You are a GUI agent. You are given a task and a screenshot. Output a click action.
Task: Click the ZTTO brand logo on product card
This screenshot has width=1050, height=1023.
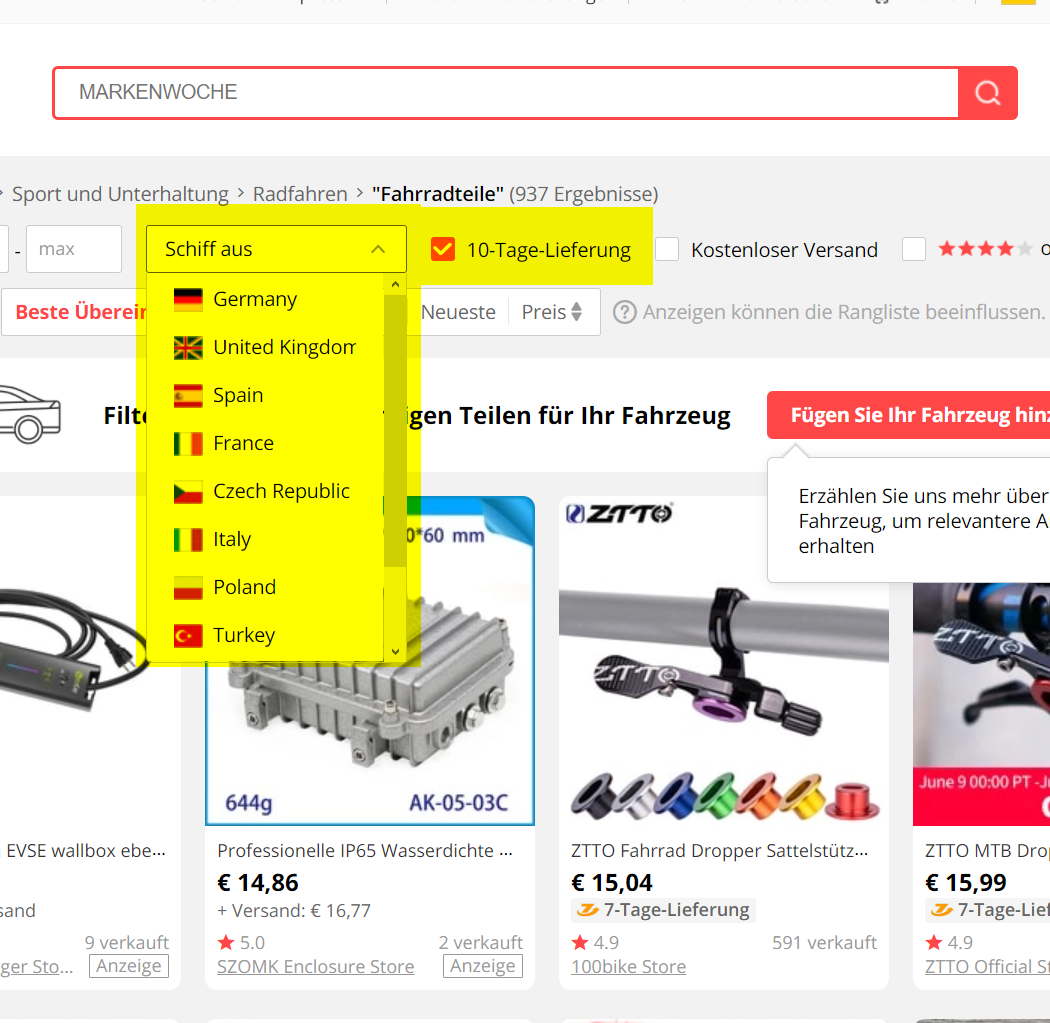click(x=619, y=514)
